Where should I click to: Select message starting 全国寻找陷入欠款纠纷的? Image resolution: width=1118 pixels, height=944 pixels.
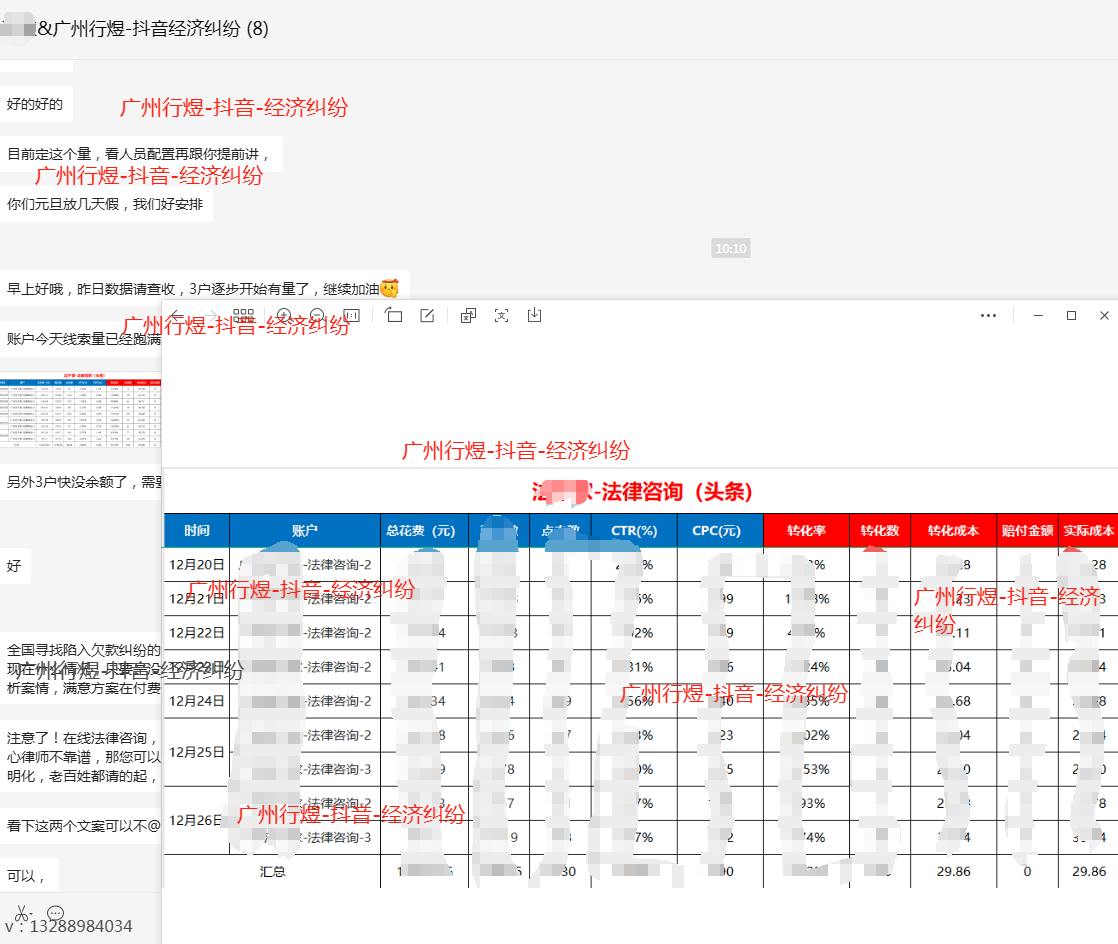pos(81,669)
